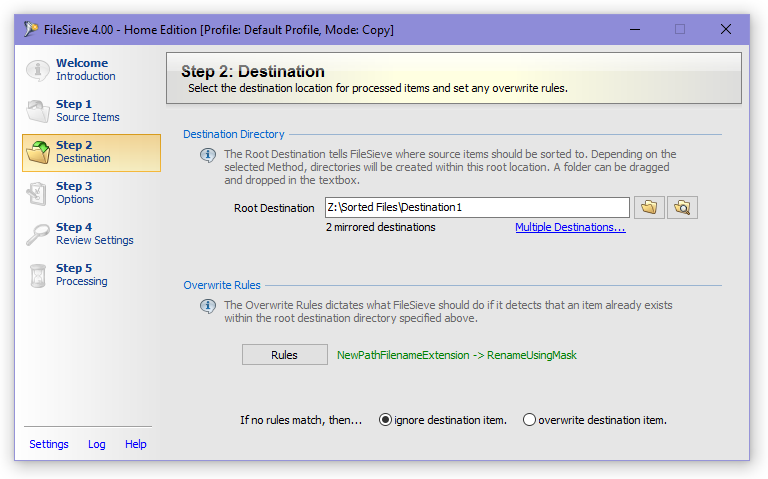Click the info icon under Overwrite Rules
The height and width of the screenshot is (479, 768).
click(x=208, y=307)
